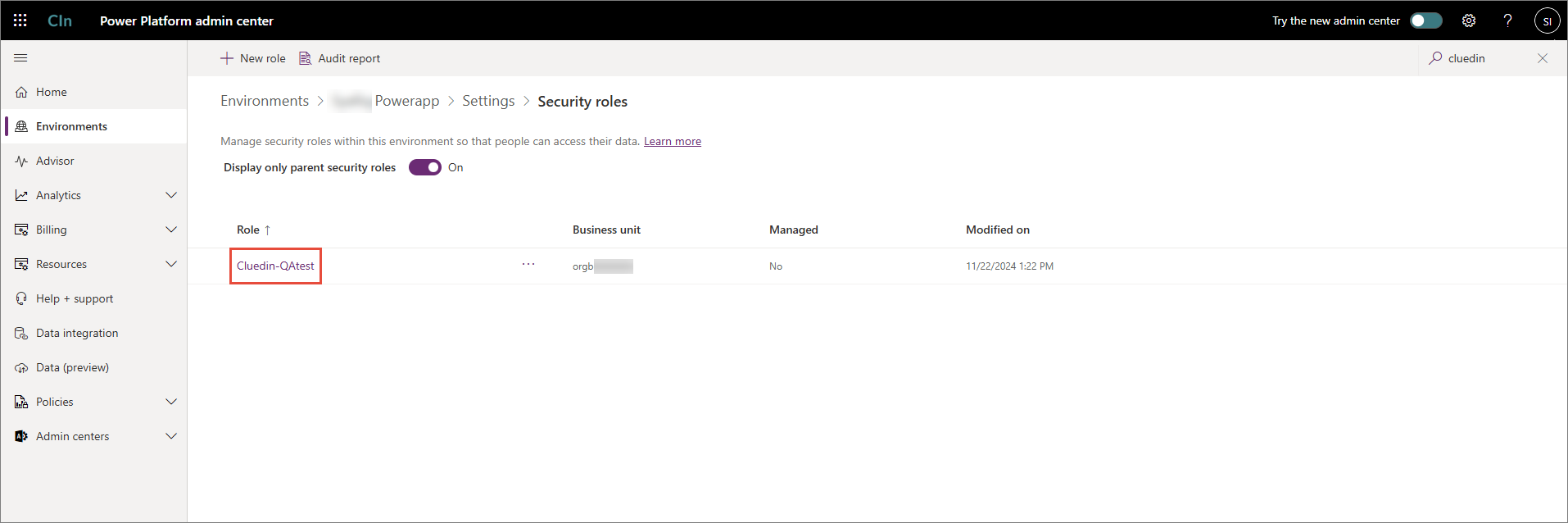This screenshot has height=523, width=1568.
Task: Open Data (preview) page
Action: pos(94,367)
